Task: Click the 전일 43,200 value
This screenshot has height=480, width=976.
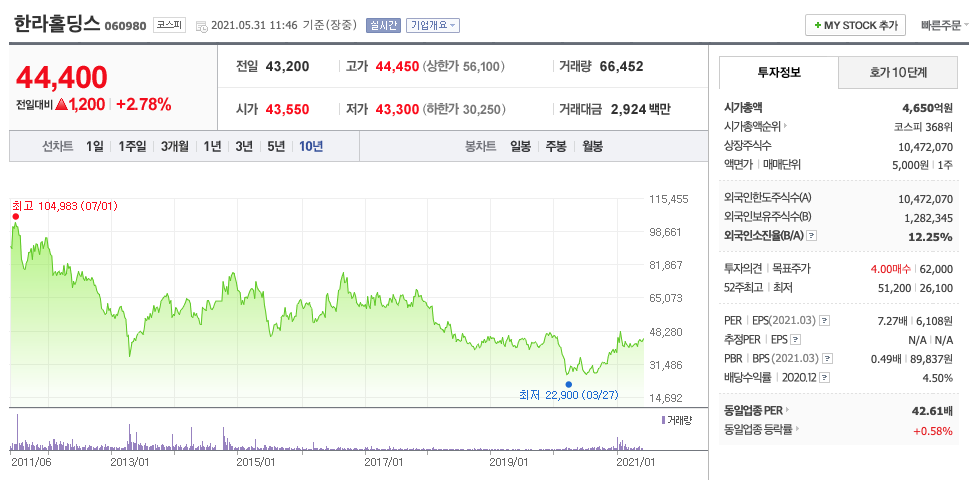Action: tap(287, 67)
